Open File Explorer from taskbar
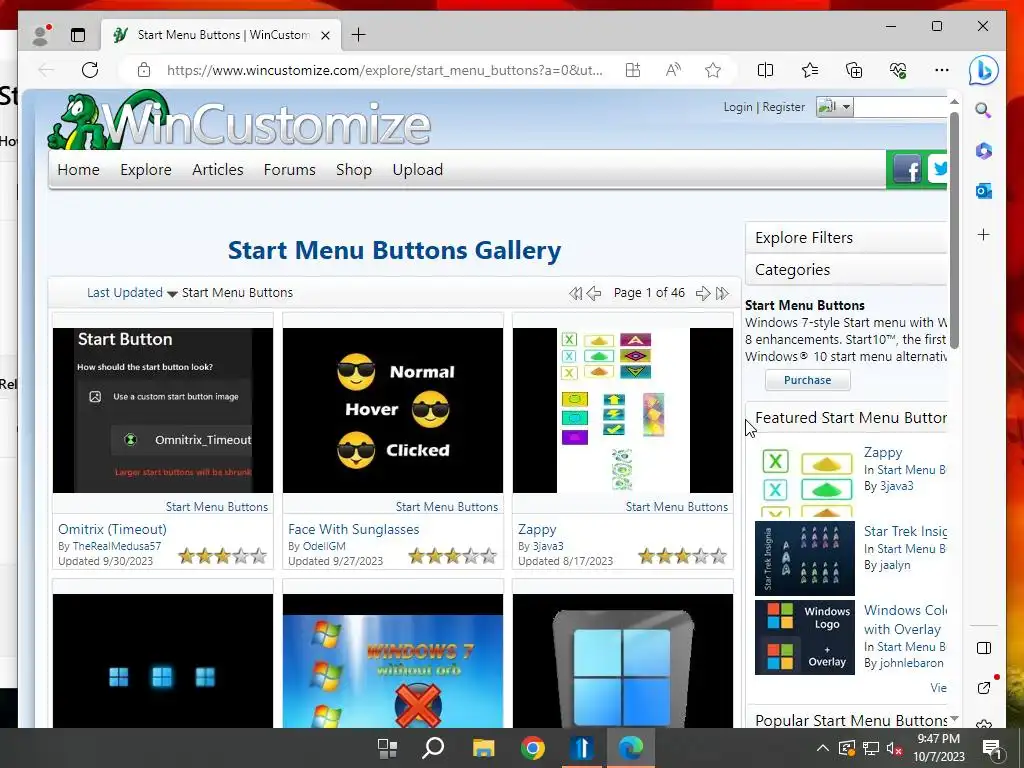This screenshot has width=1024, height=768. [x=483, y=748]
